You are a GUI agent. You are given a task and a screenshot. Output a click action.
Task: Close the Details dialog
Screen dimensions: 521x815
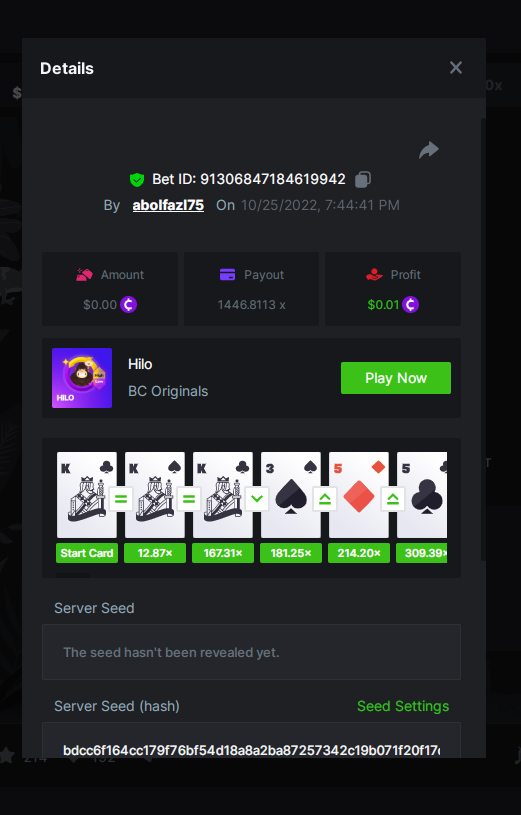(x=456, y=68)
